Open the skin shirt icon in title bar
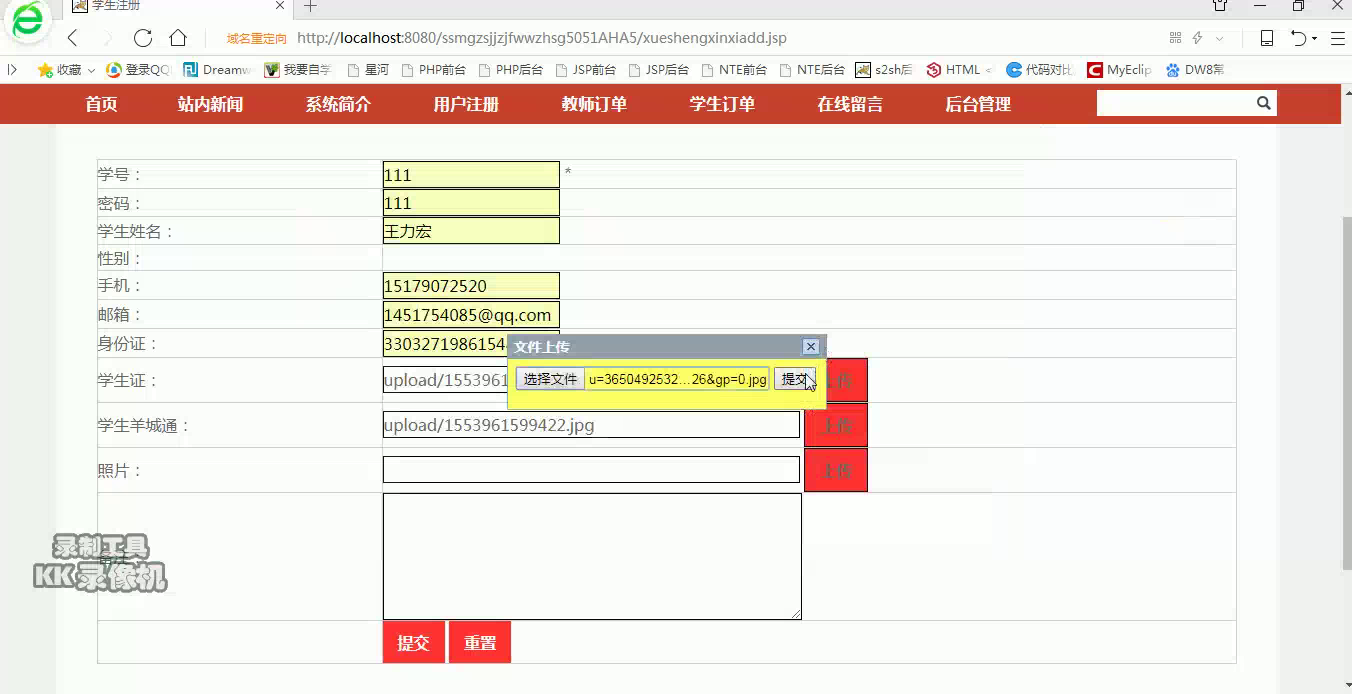The width and height of the screenshot is (1352, 694). (x=1220, y=6)
